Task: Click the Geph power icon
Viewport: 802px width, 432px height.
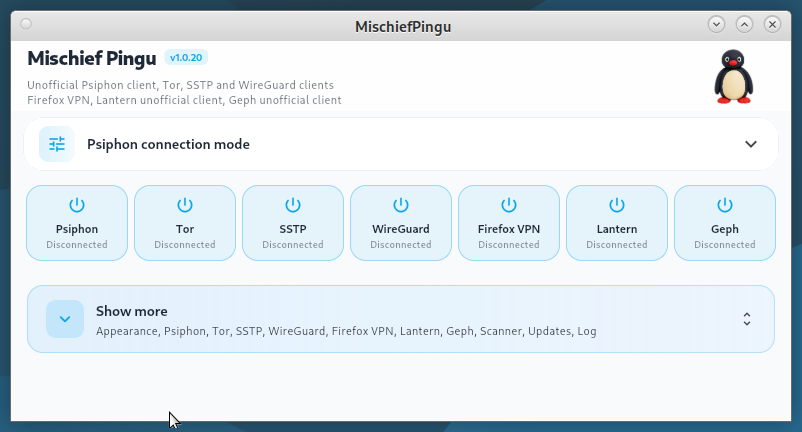Action: [724, 205]
